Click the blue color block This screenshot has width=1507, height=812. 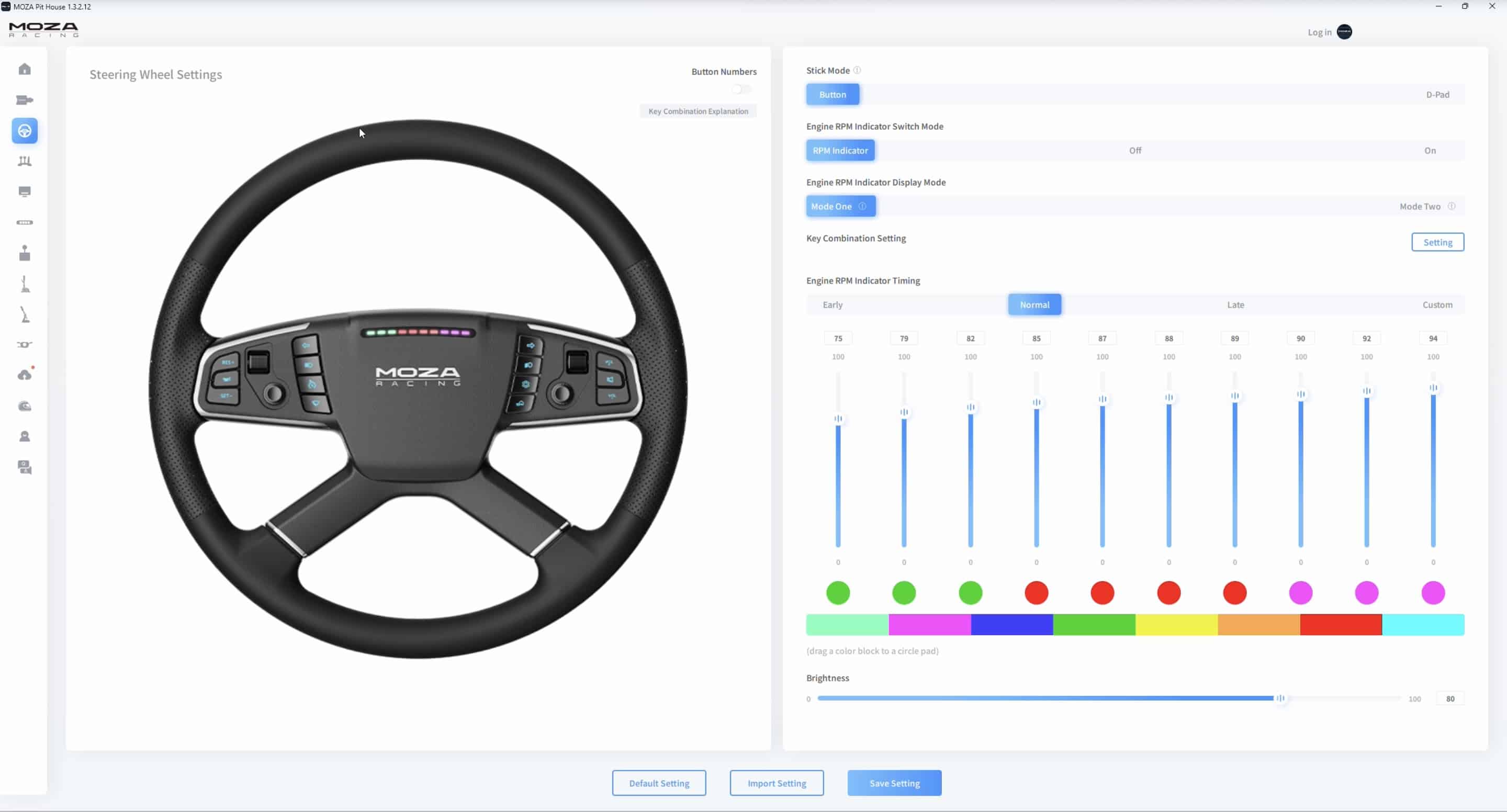click(1011, 625)
